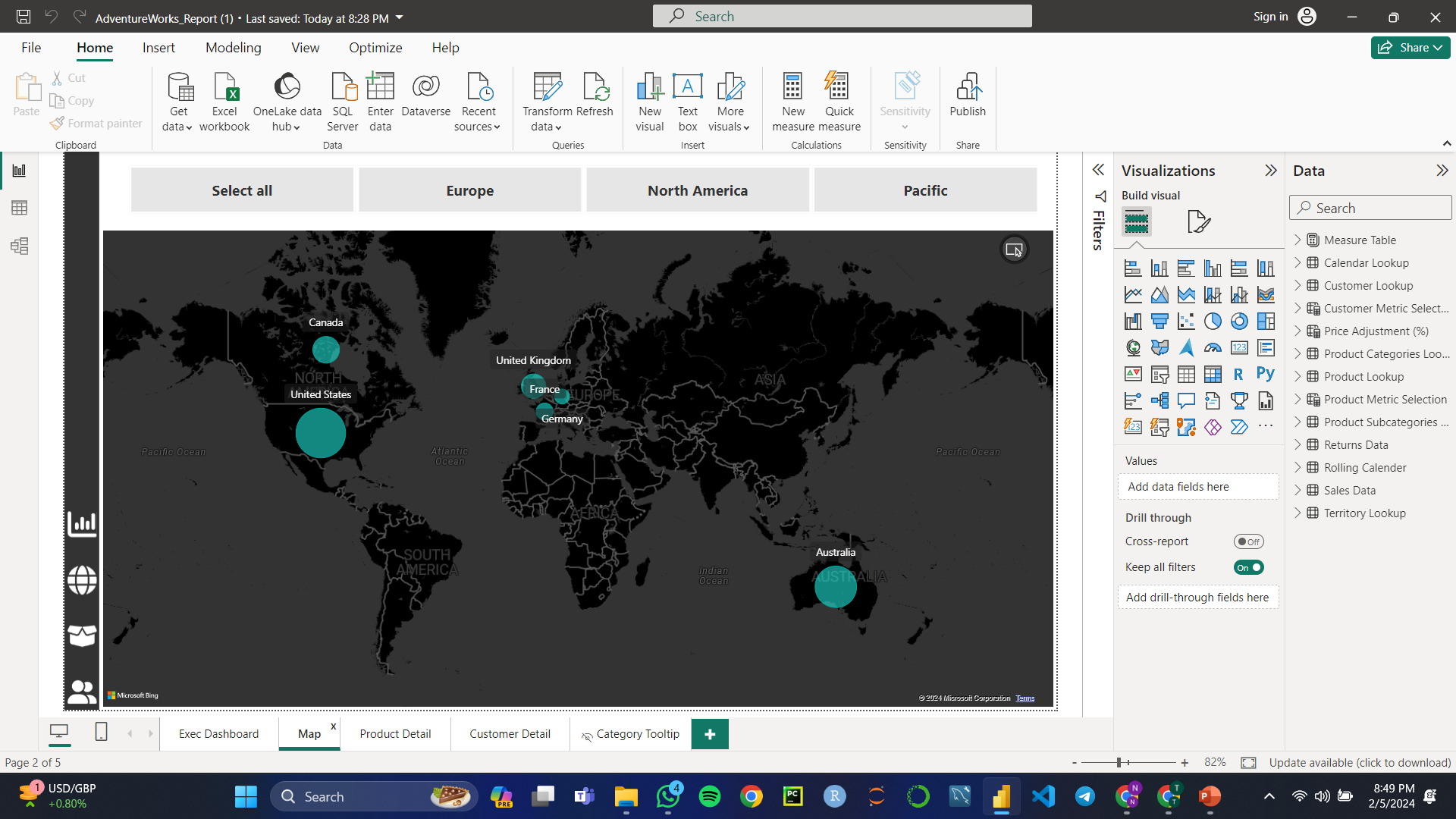The image size is (1456, 819).
Task: Expand the Filters pane
Action: click(1098, 170)
